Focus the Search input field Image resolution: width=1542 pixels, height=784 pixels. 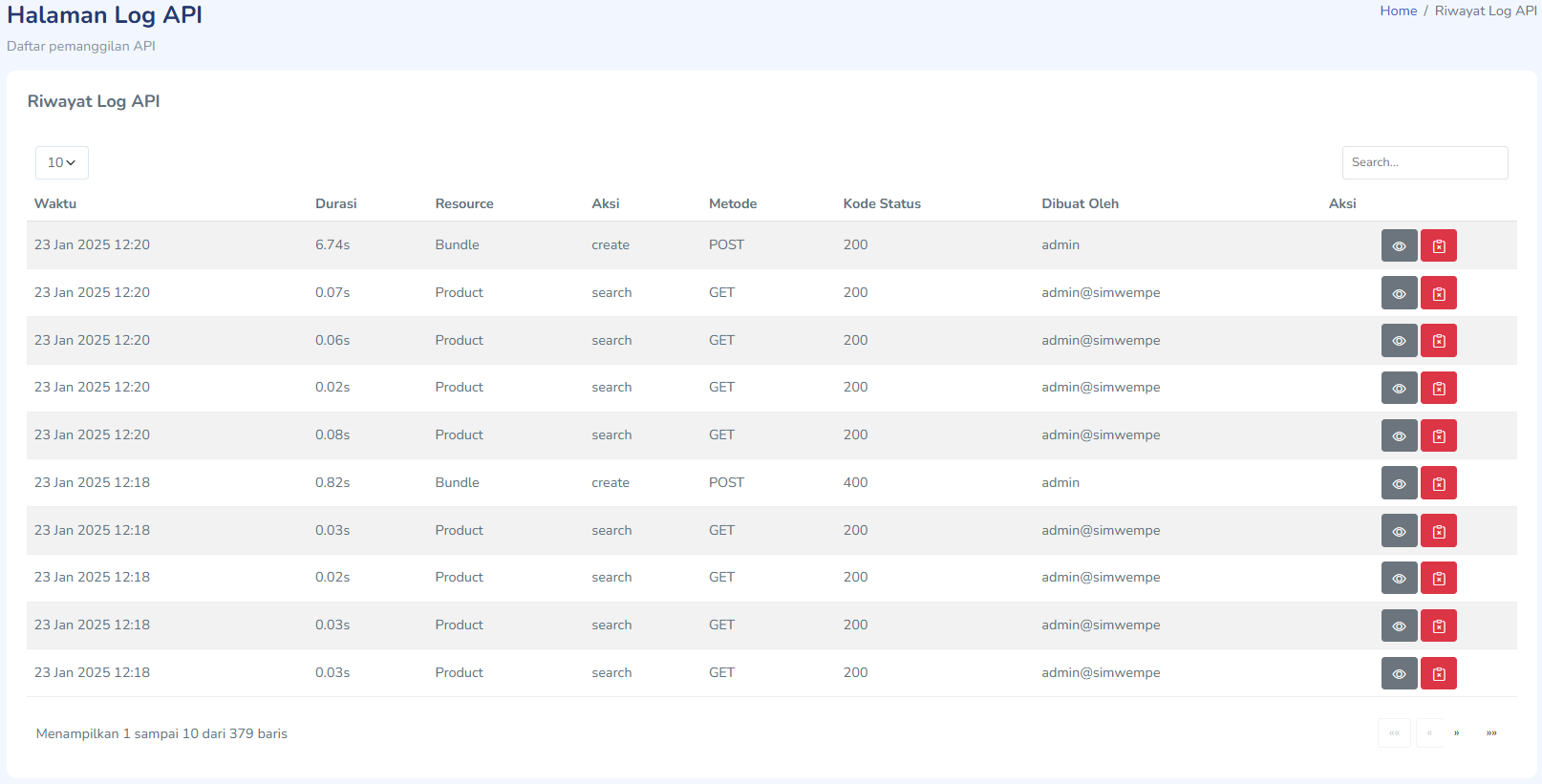[x=1424, y=162]
